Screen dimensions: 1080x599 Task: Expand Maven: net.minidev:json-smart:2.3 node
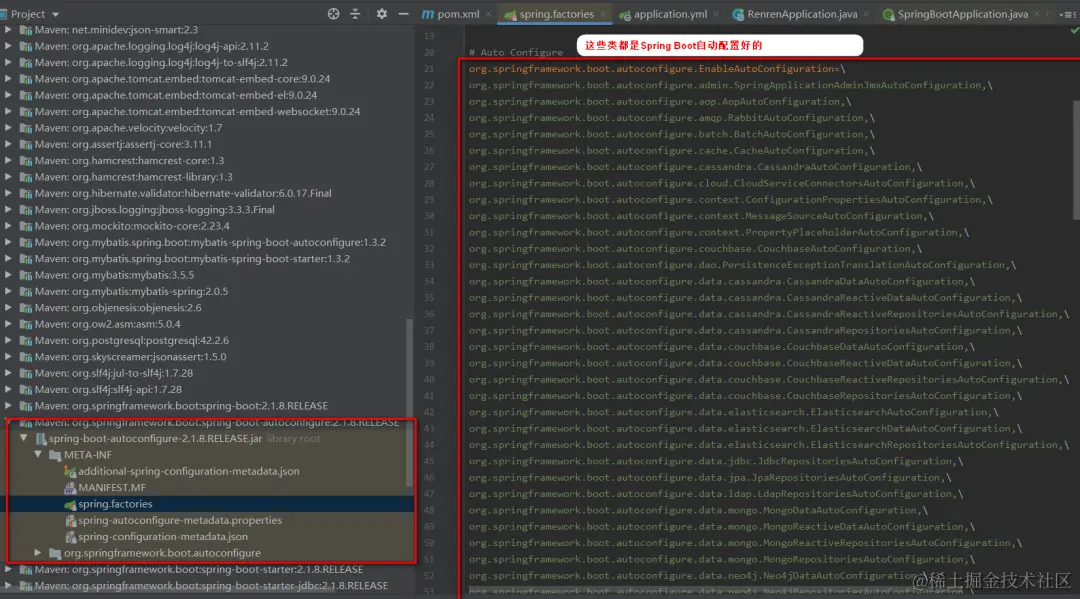[x=8, y=30]
